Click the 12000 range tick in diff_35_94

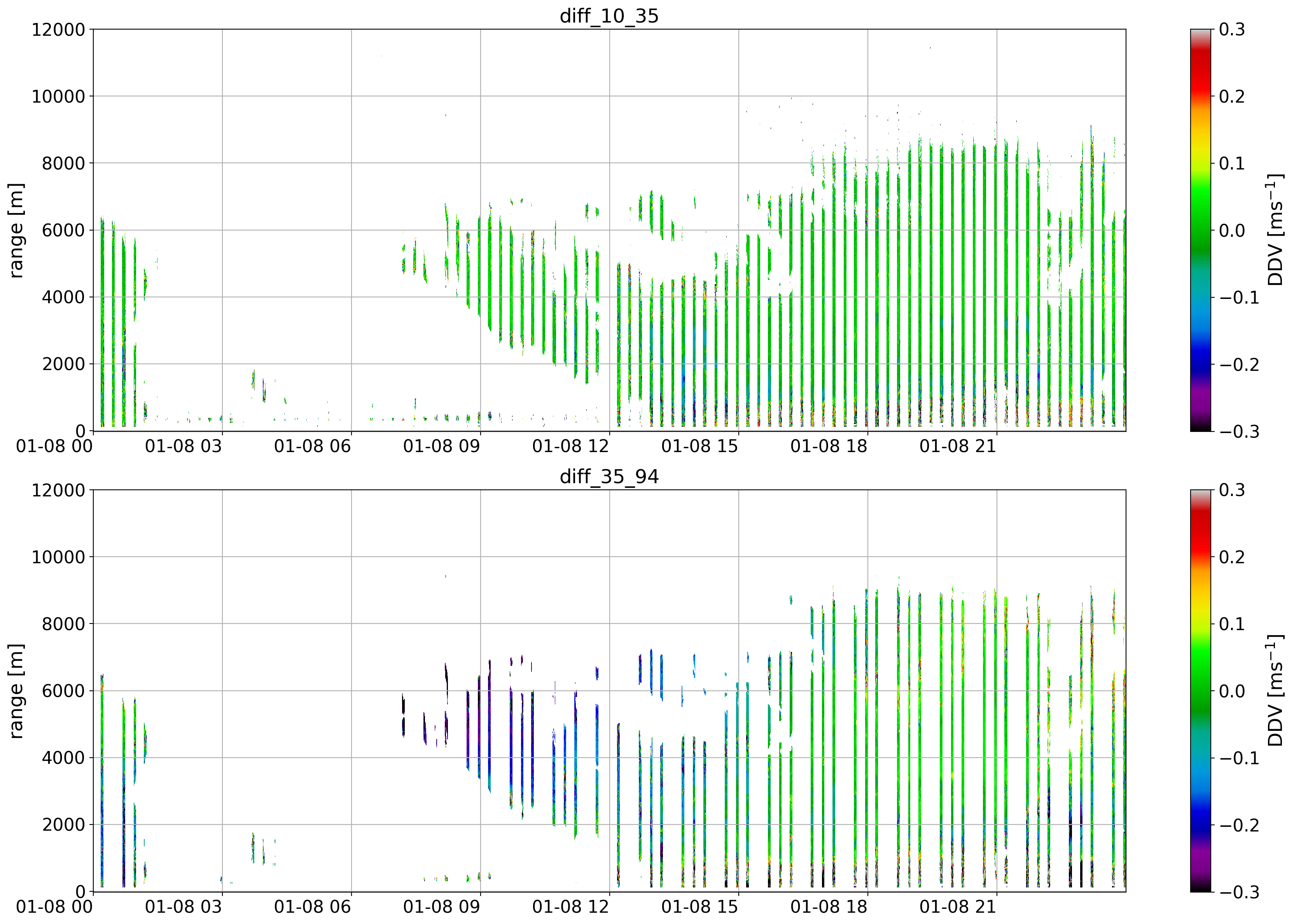coord(58,491)
